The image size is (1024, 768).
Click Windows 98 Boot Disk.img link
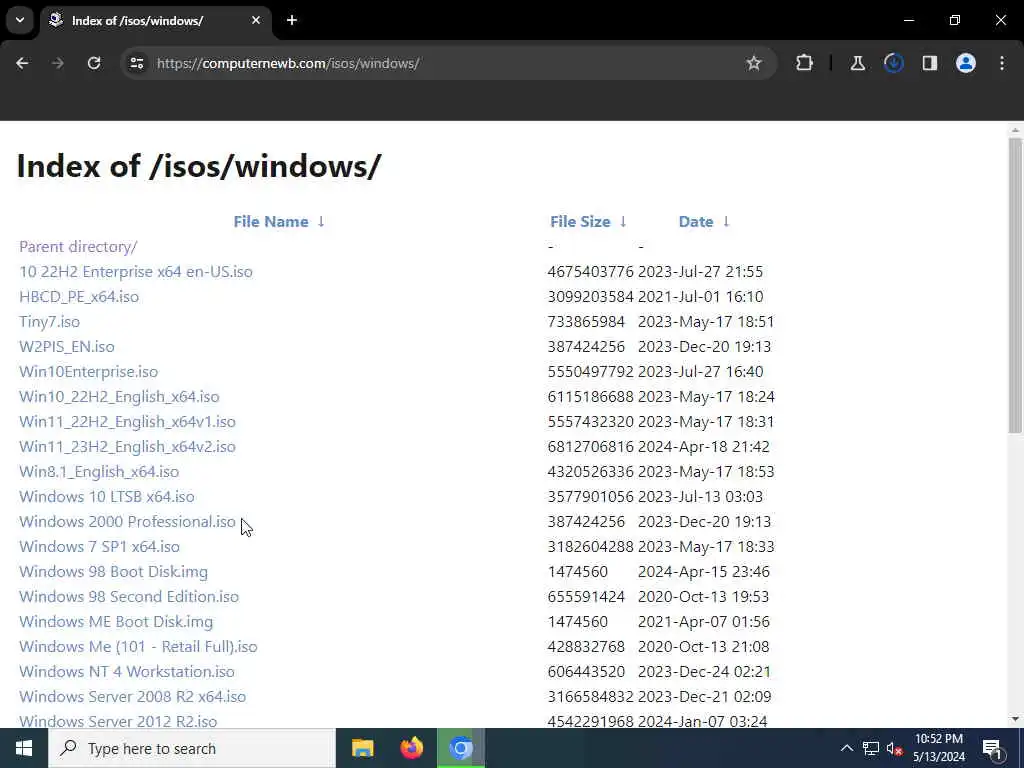(114, 571)
